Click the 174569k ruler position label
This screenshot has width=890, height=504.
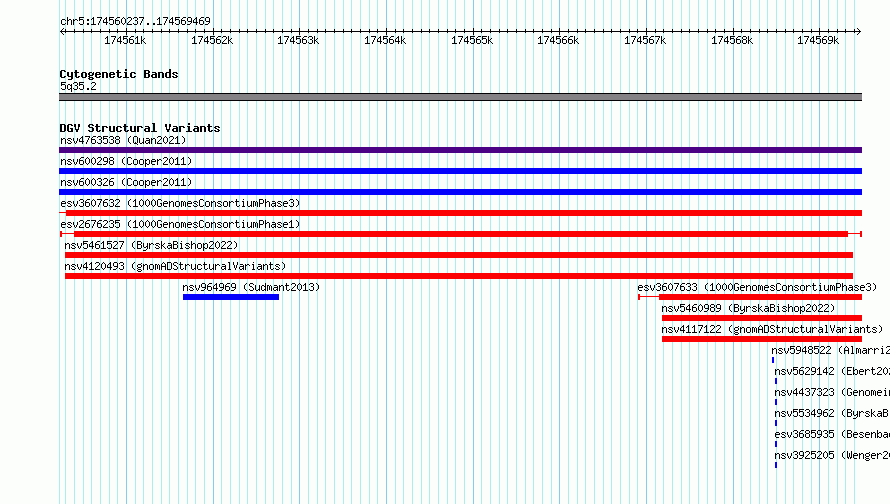click(818, 40)
